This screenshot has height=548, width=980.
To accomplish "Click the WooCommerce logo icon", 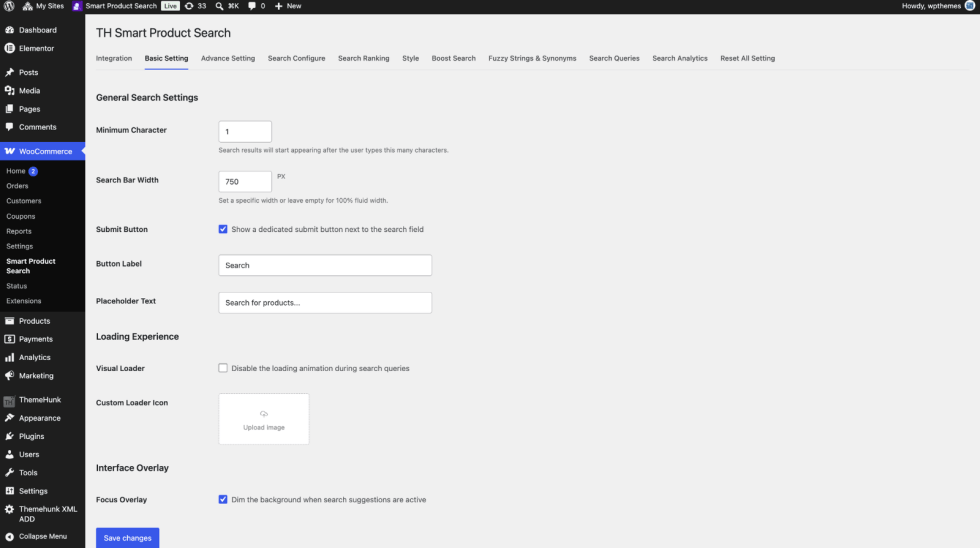I will [x=9, y=151].
